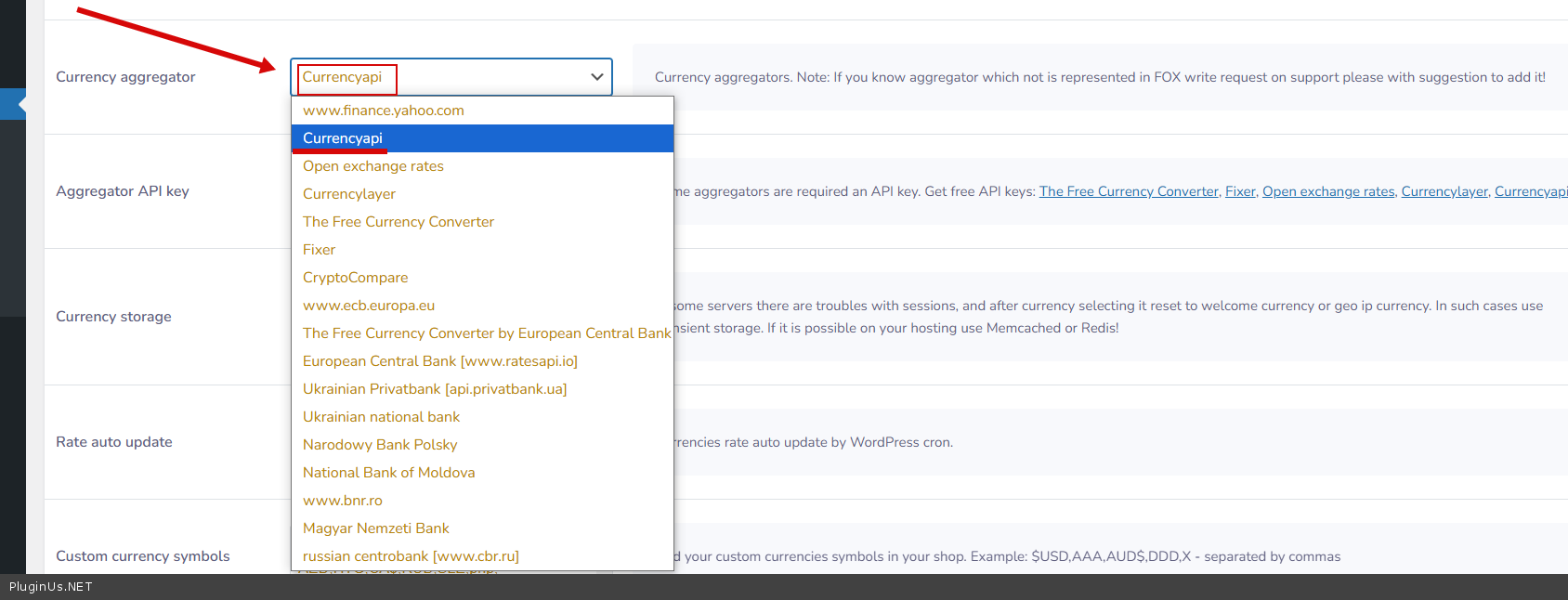Click the Fixer API key link
The image size is (1568, 600).
[1240, 191]
